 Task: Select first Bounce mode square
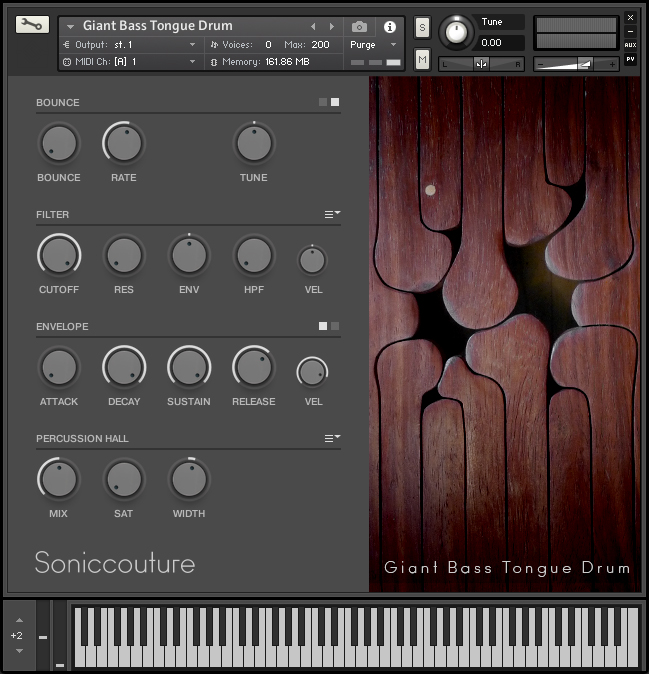[323, 102]
